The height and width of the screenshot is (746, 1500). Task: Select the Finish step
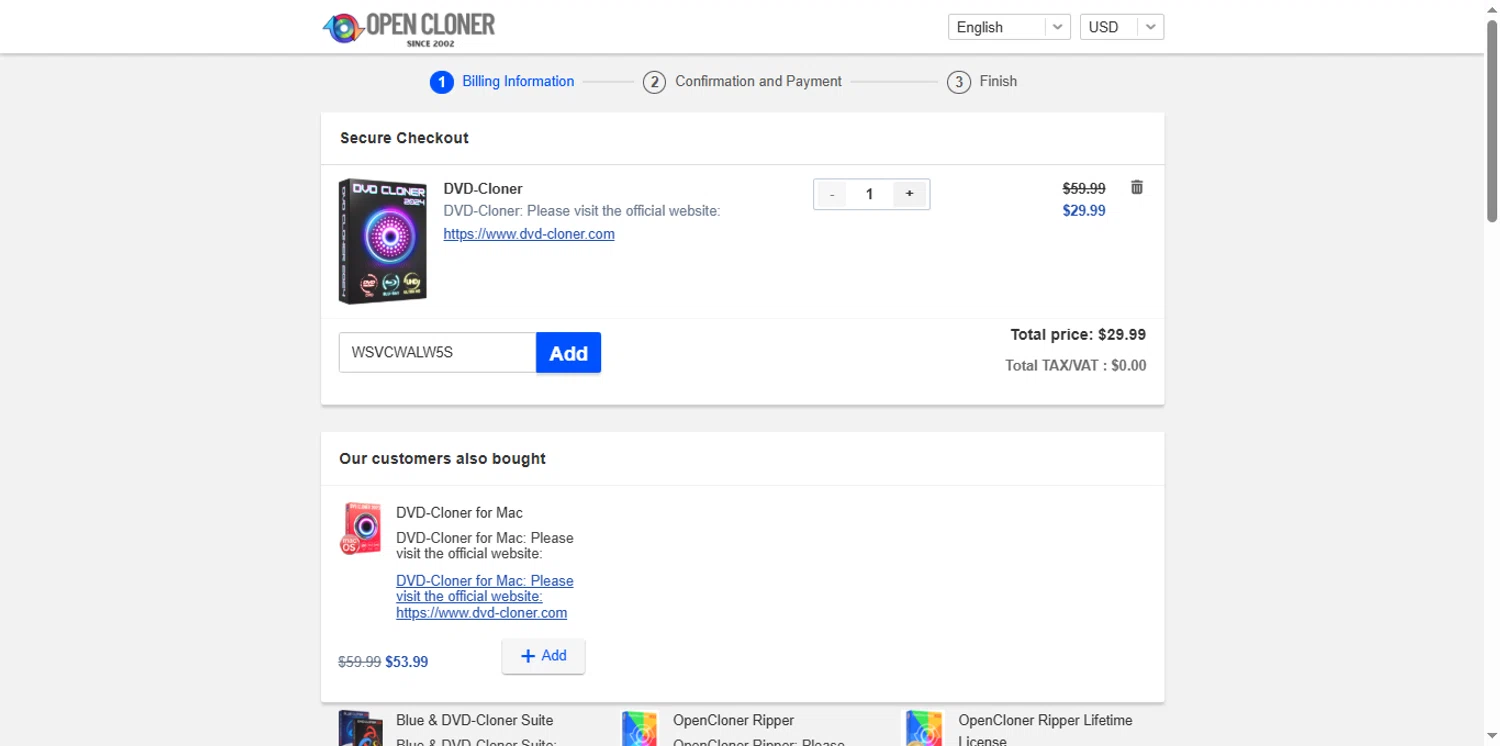pyautogui.click(x=982, y=81)
